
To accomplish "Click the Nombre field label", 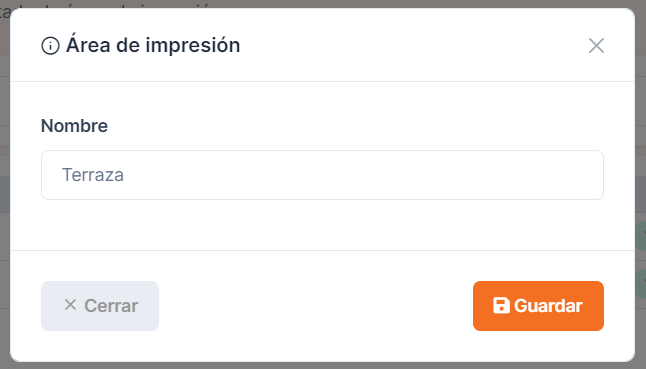I will click(x=74, y=126).
